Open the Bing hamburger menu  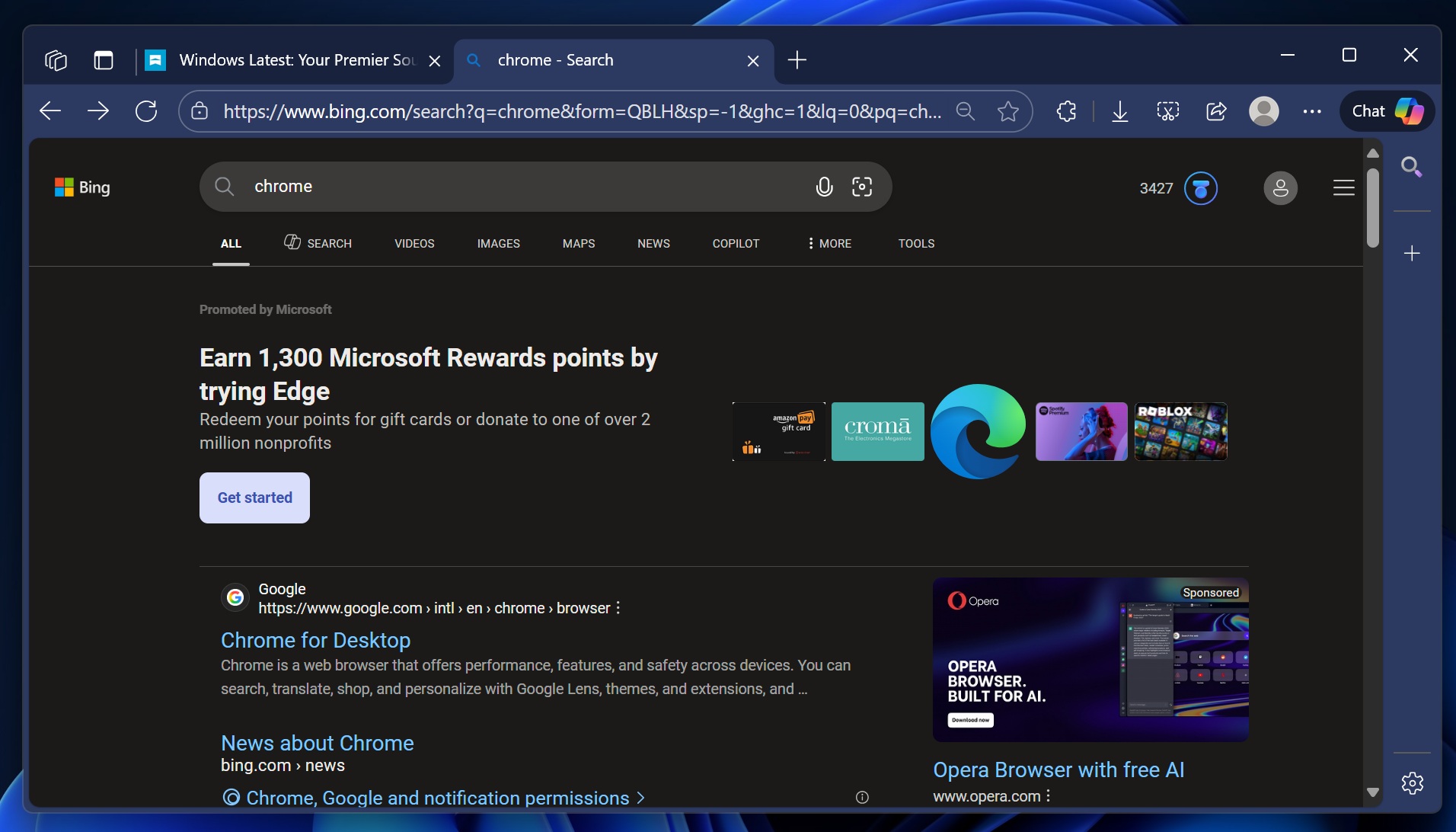click(1343, 187)
